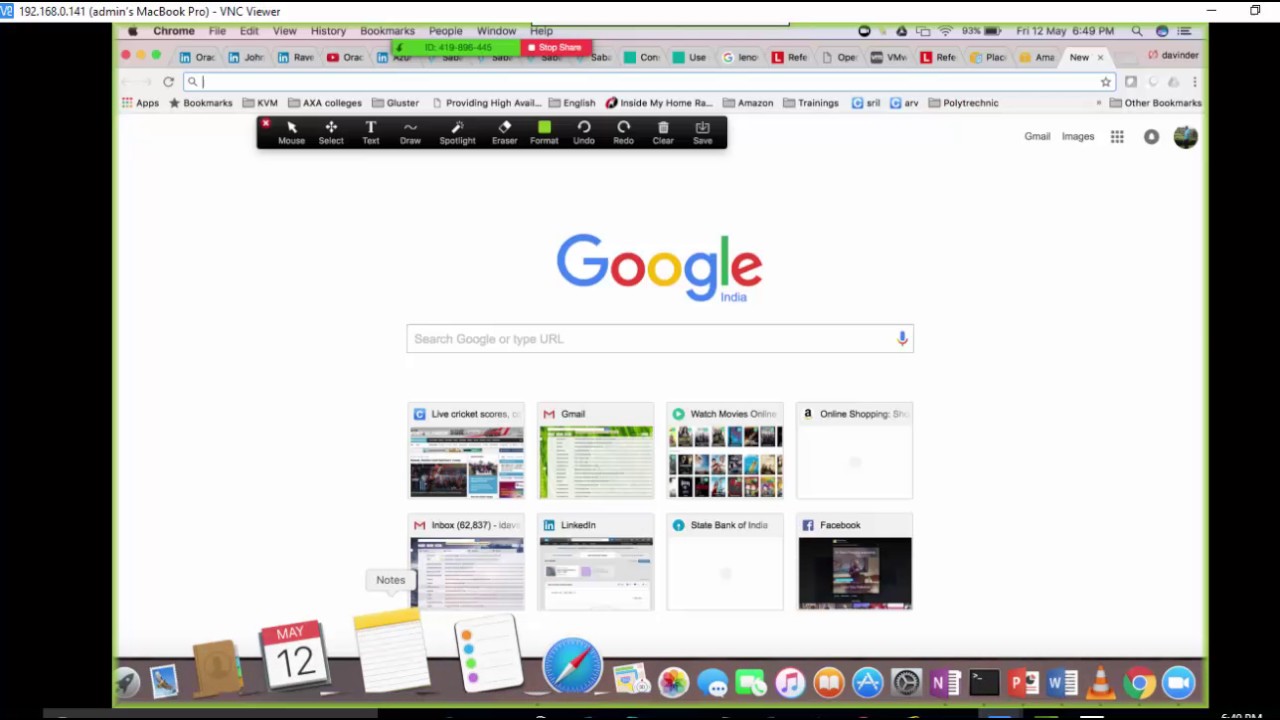
Task: Expand the AXA colleges bookmarks folder
Action: tap(324, 103)
